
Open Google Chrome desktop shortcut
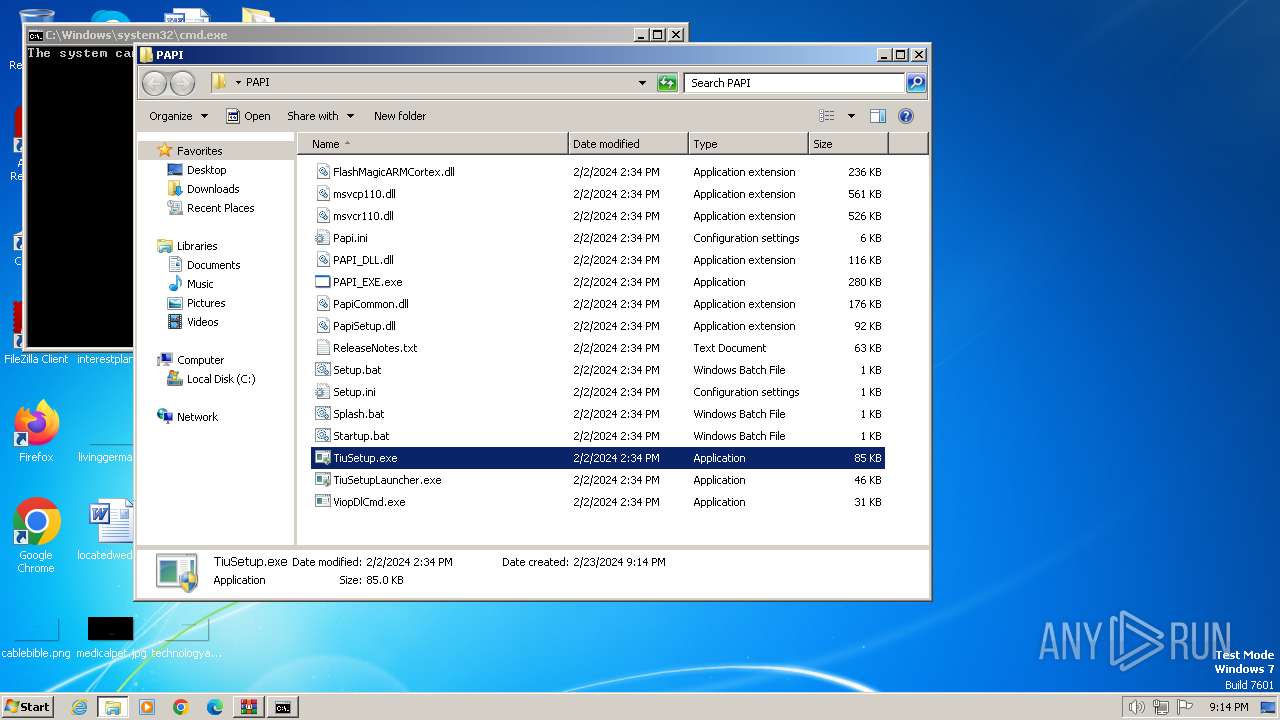[36, 536]
